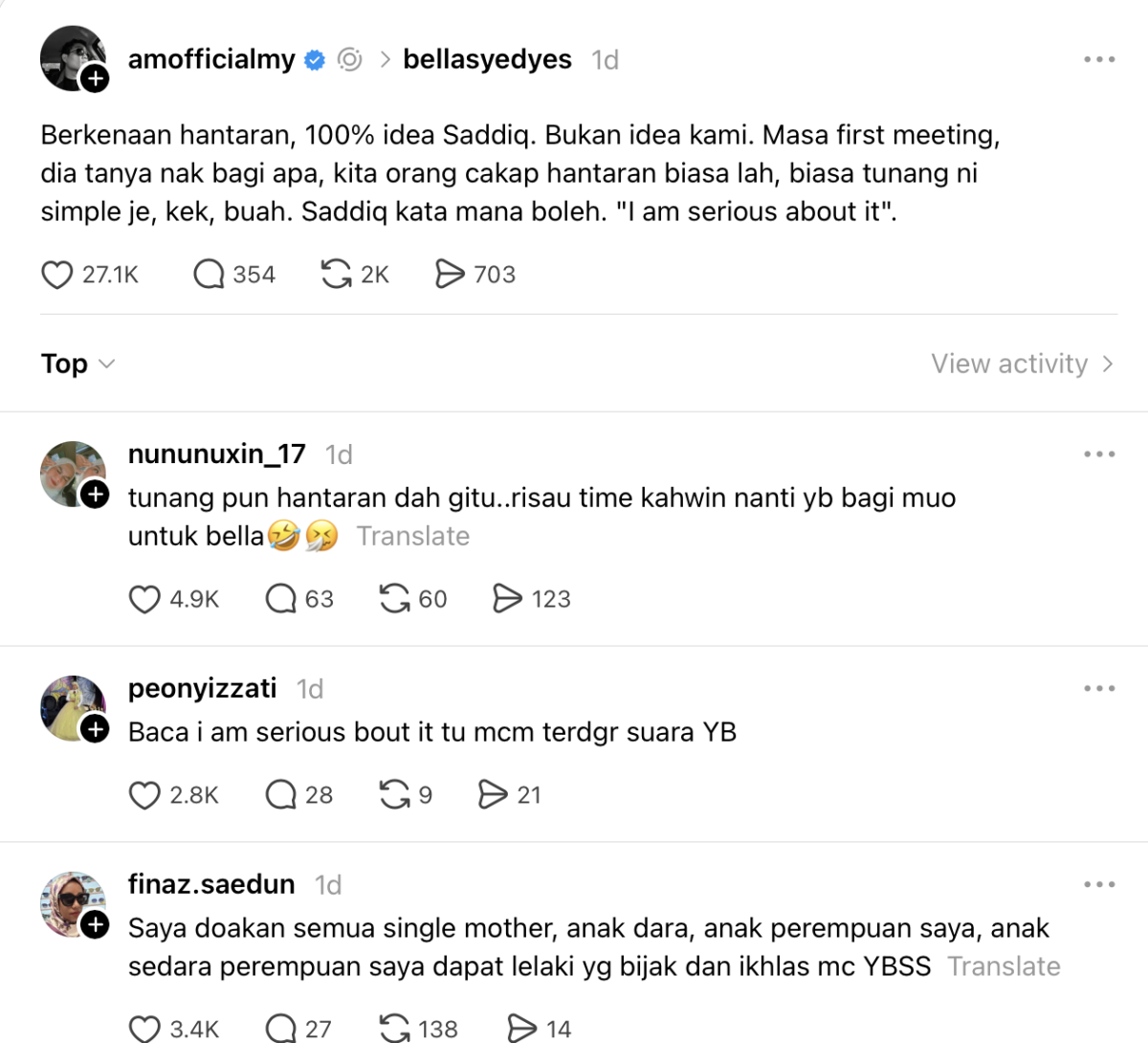Translate the finaz.saedun comment
Viewport: 1148px width, 1043px height.
tap(1004, 966)
